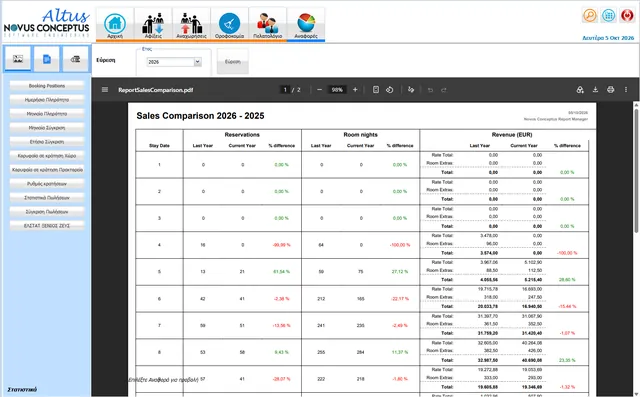The image size is (640, 397).
Task: Click the PDF undo arrow
Action: point(430,90)
